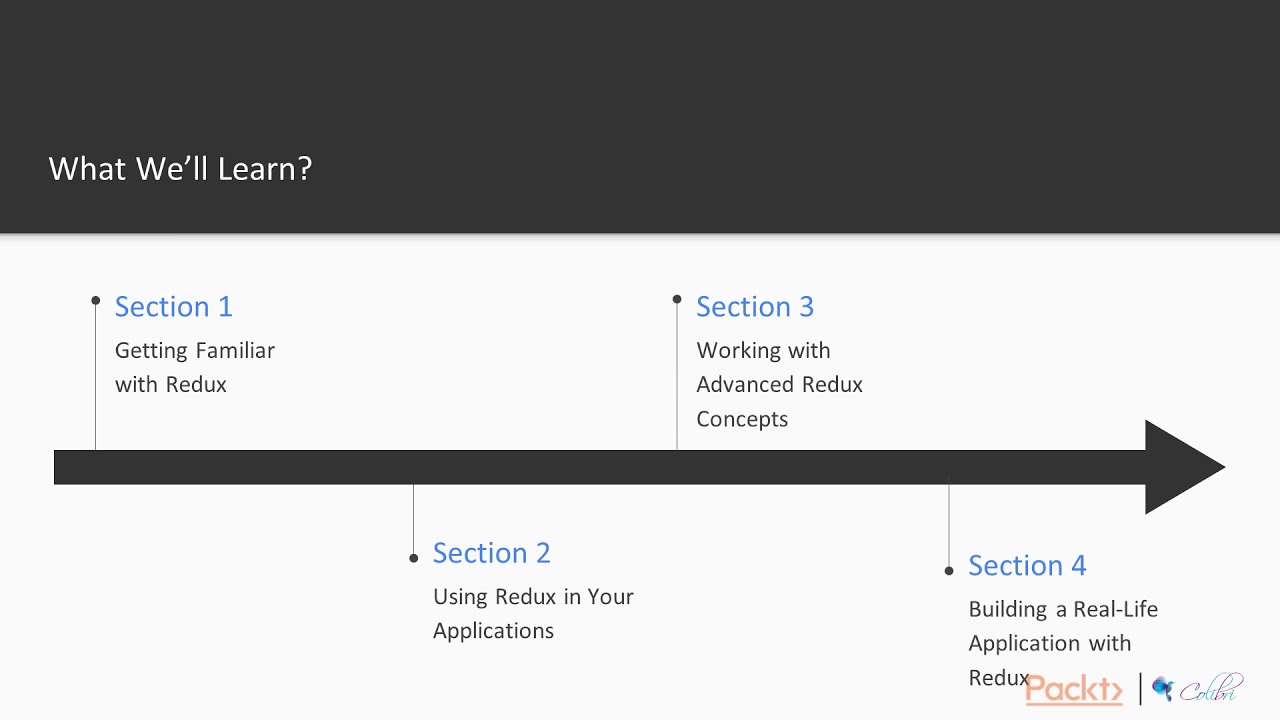Click 'Working with Advanced Redux Concepts' text
1280x720 pixels.
780,384
